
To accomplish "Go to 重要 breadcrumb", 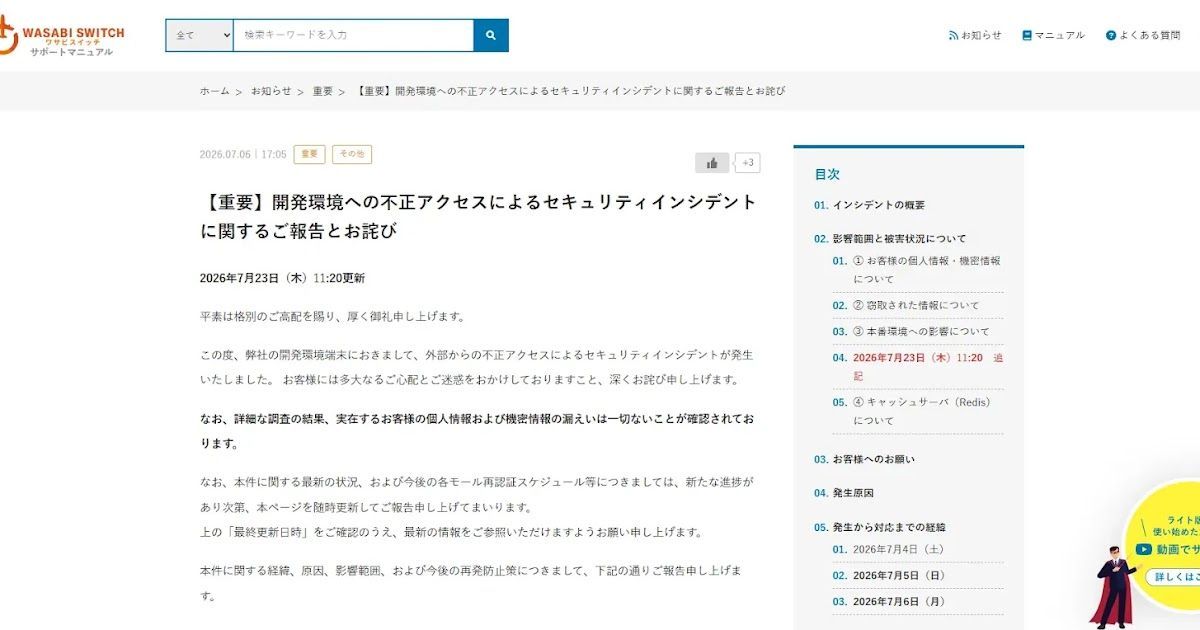I will point(323,91).
